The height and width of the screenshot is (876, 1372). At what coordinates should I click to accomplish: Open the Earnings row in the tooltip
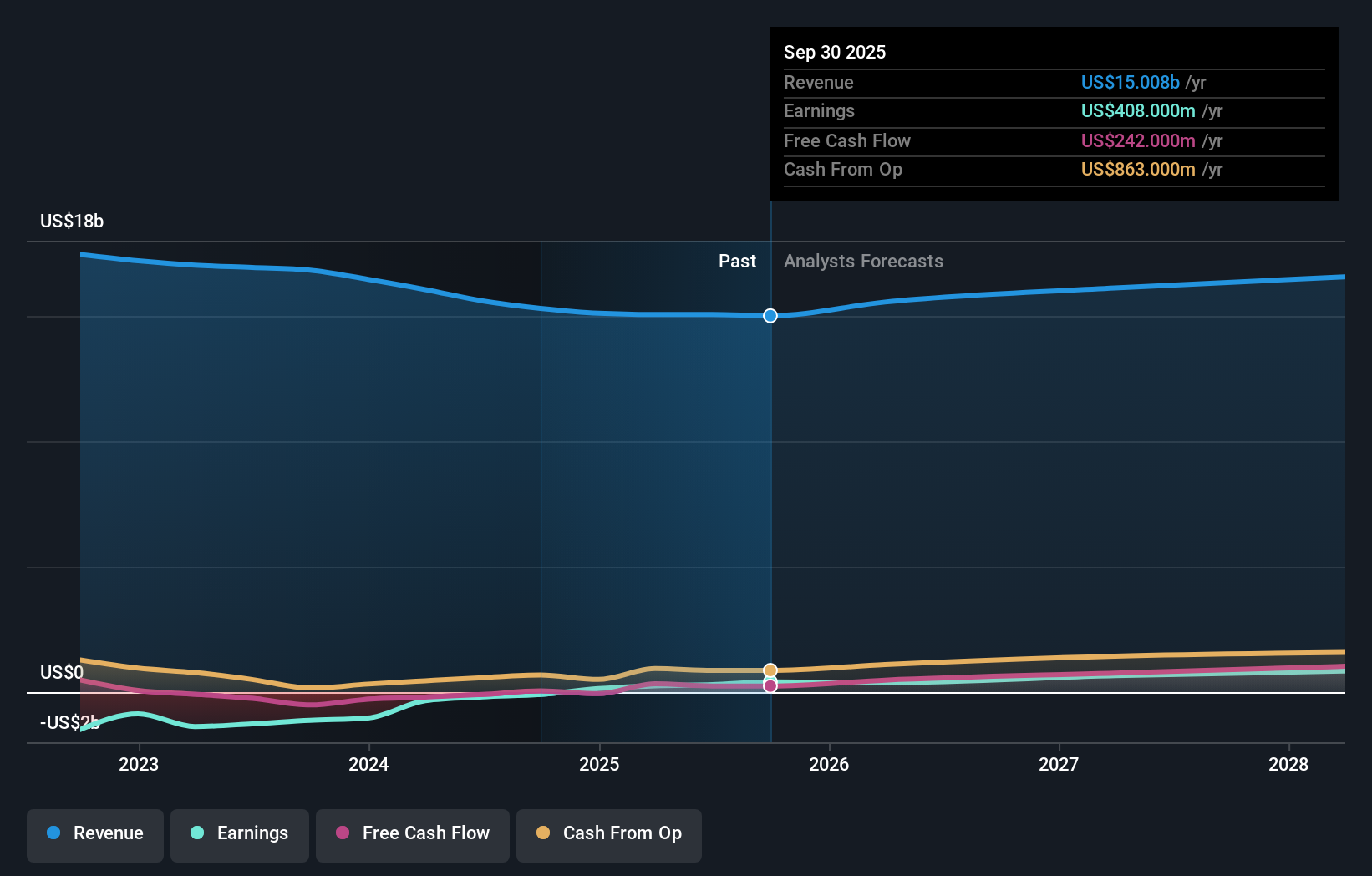1054,111
